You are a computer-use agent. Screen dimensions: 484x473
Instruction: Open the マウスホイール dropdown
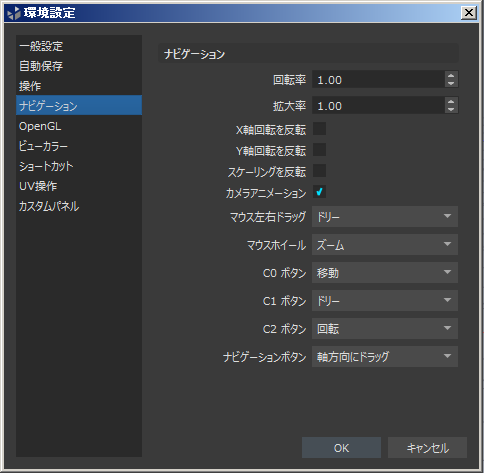[x=385, y=245]
